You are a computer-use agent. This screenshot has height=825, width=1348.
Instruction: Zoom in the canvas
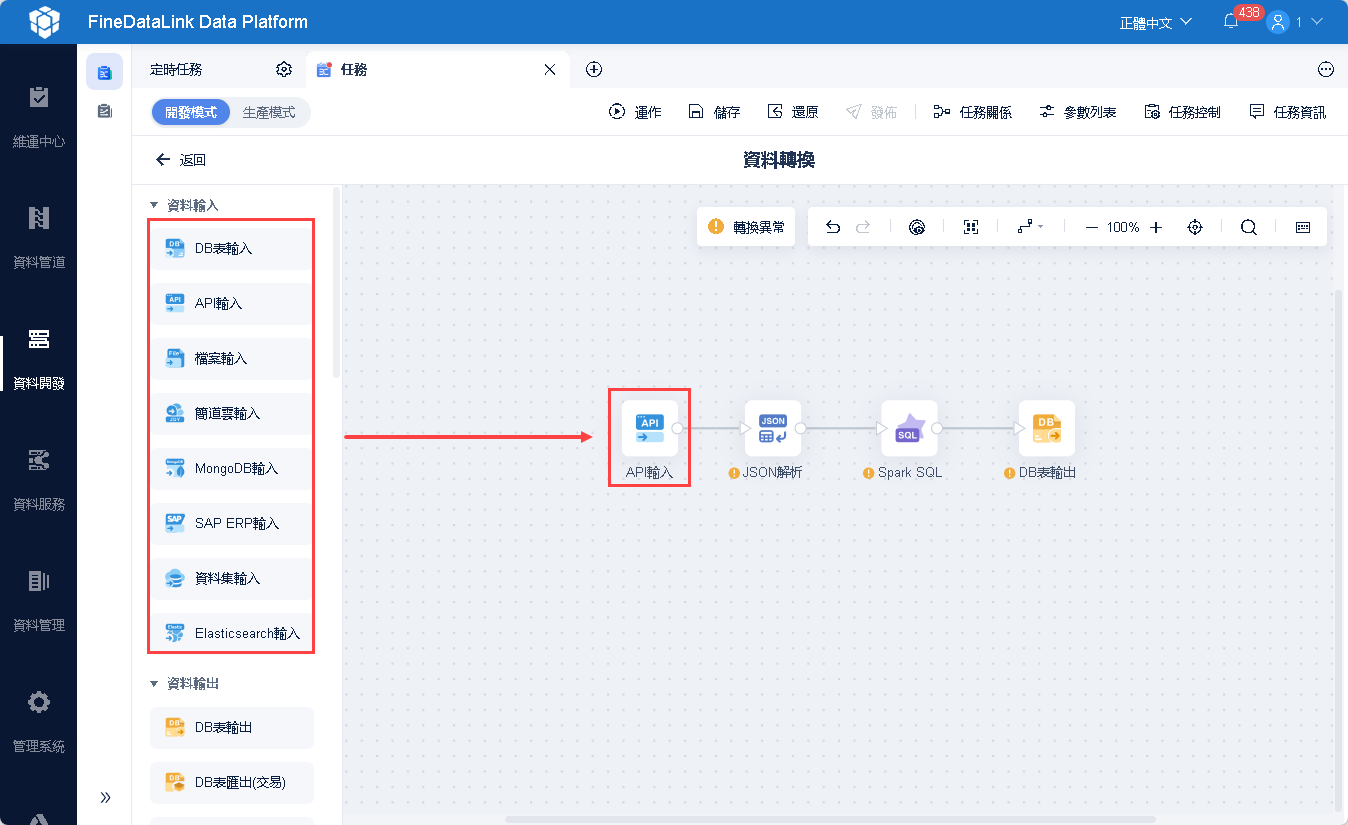click(1156, 227)
